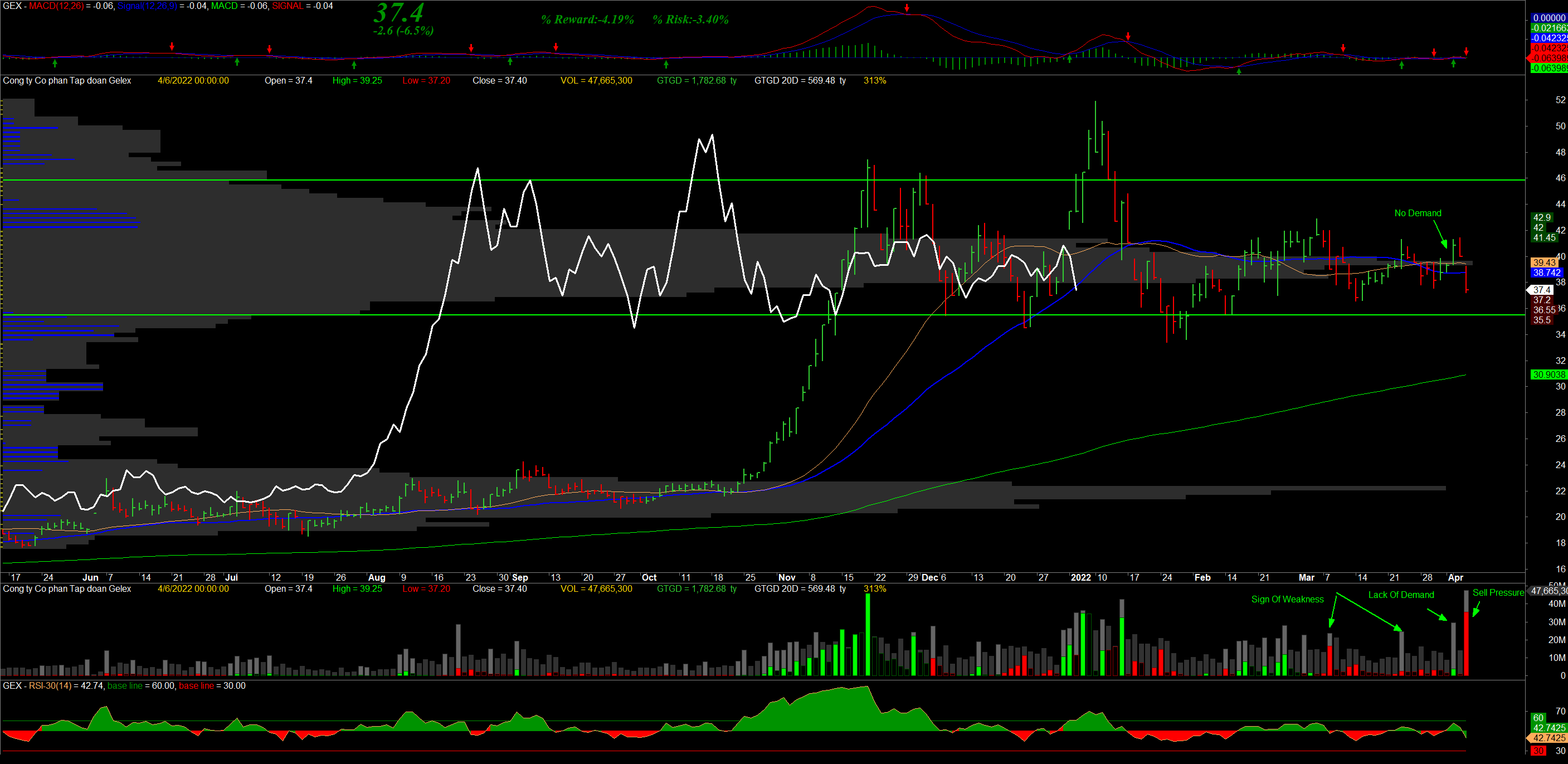Click the % Risk:-3.40% text

(690, 20)
